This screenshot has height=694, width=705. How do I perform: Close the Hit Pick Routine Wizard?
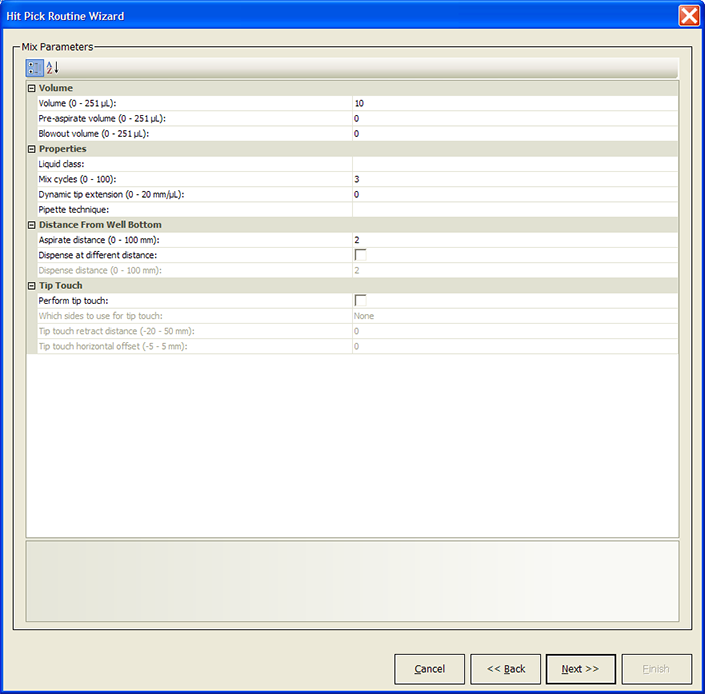click(x=689, y=16)
